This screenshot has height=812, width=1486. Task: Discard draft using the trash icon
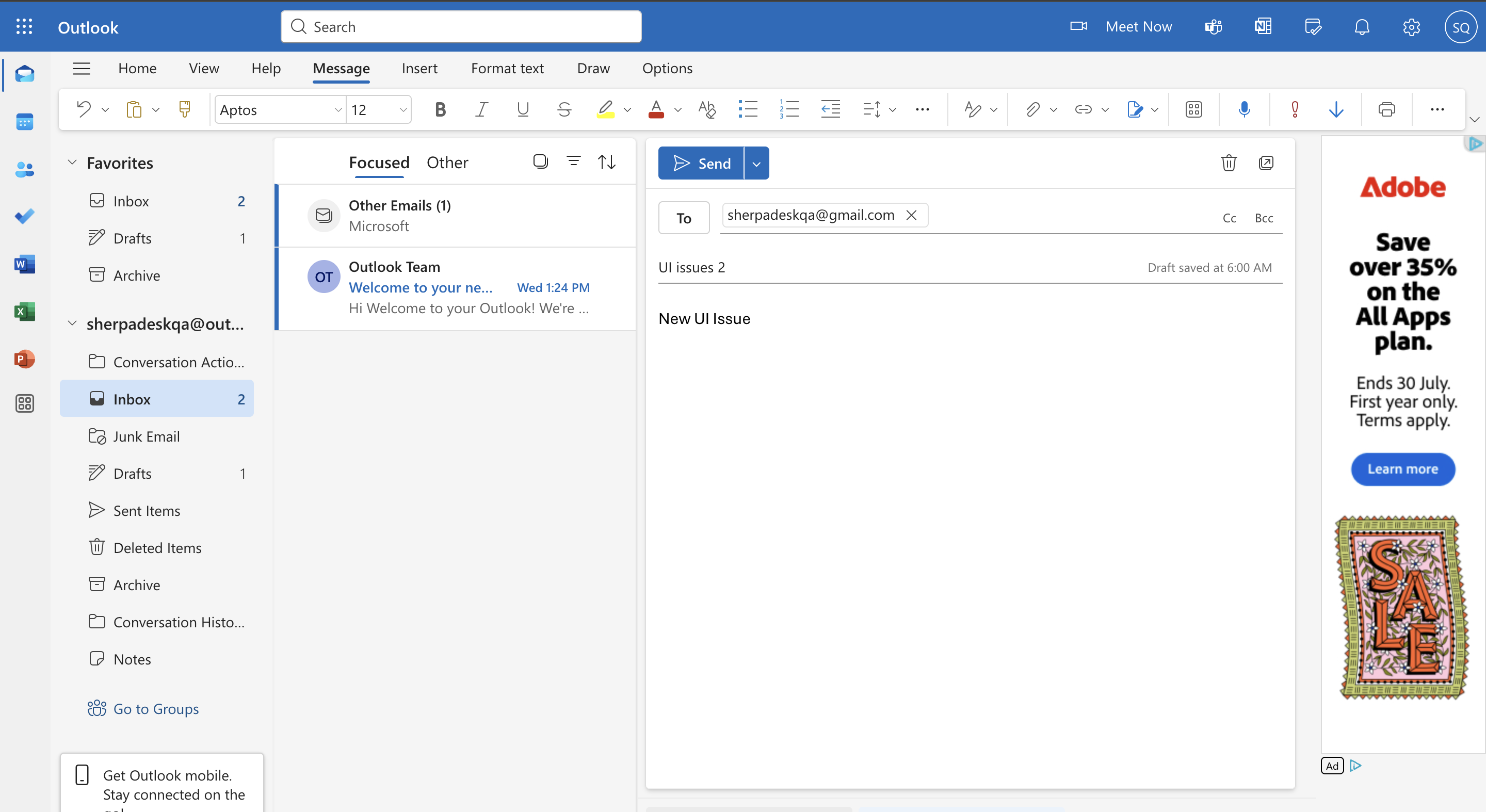tap(1229, 163)
